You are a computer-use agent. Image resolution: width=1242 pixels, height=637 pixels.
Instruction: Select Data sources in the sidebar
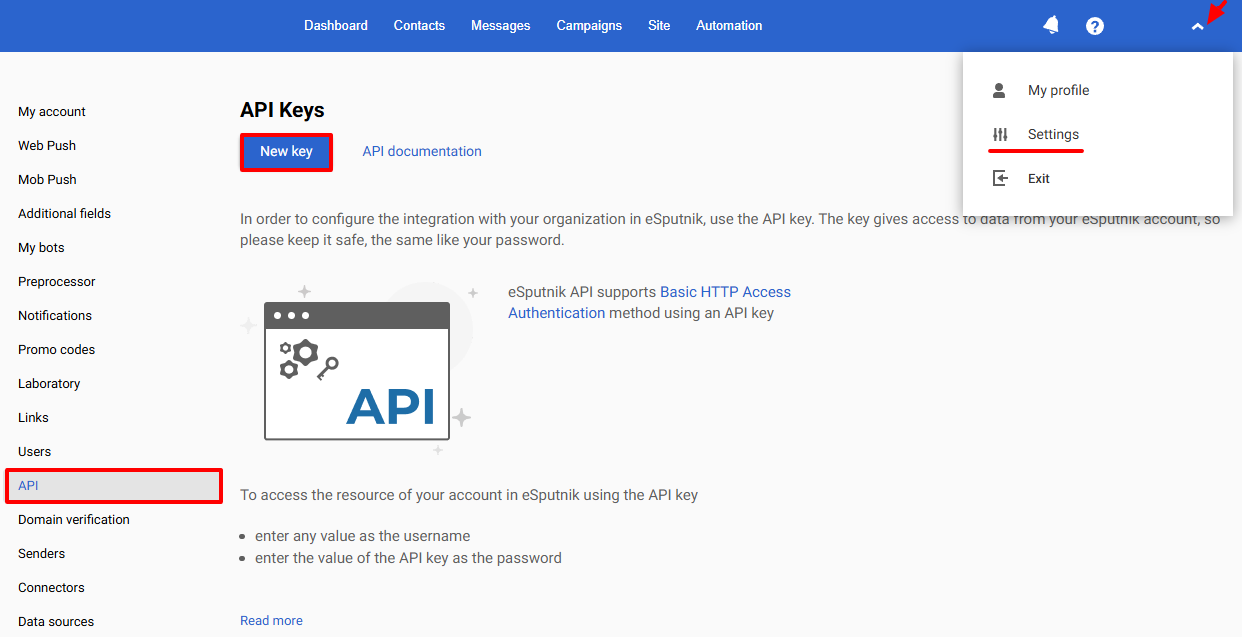point(56,621)
